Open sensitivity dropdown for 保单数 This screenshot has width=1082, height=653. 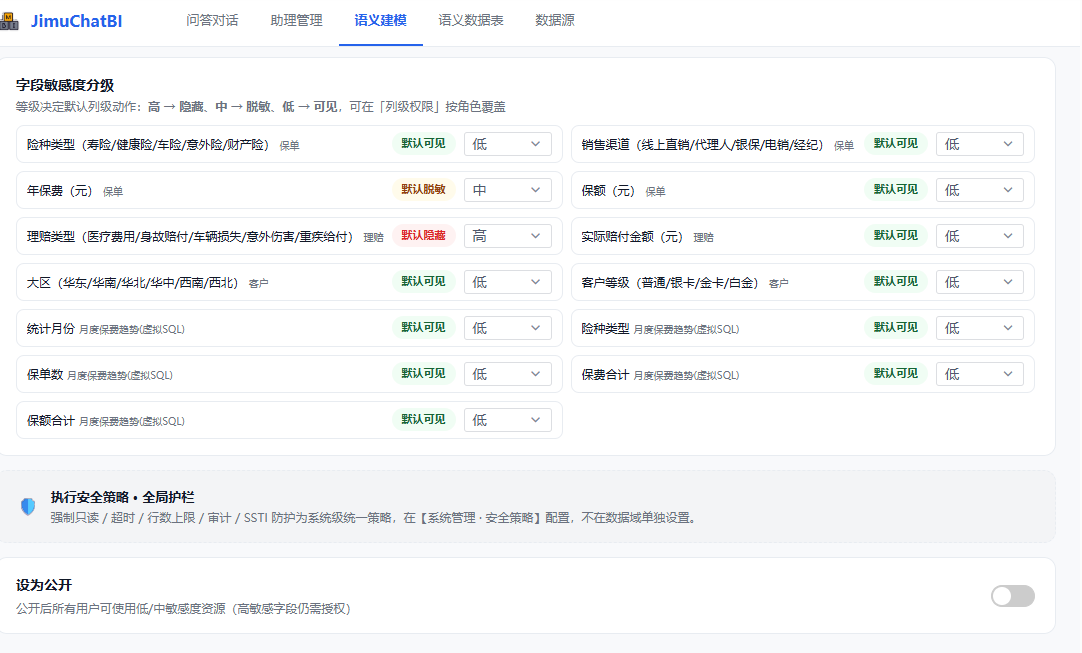pyautogui.click(x=507, y=374)
